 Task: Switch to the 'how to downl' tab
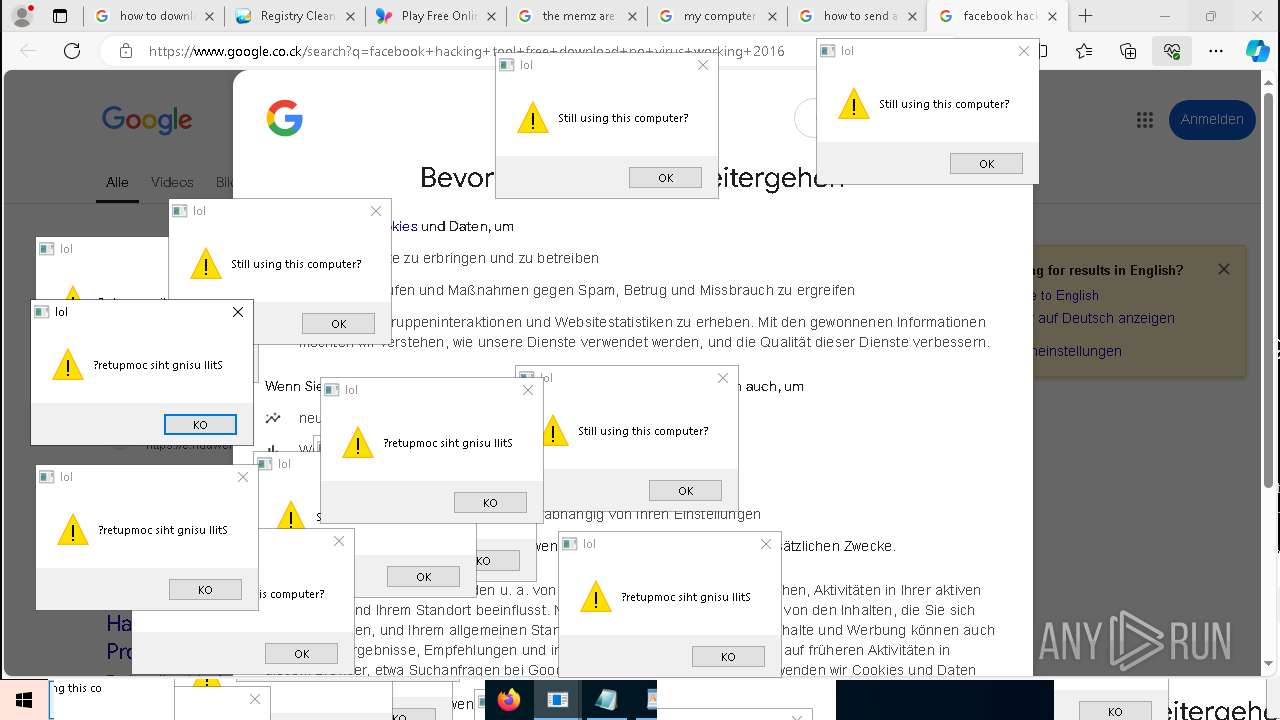pos(150,16)
